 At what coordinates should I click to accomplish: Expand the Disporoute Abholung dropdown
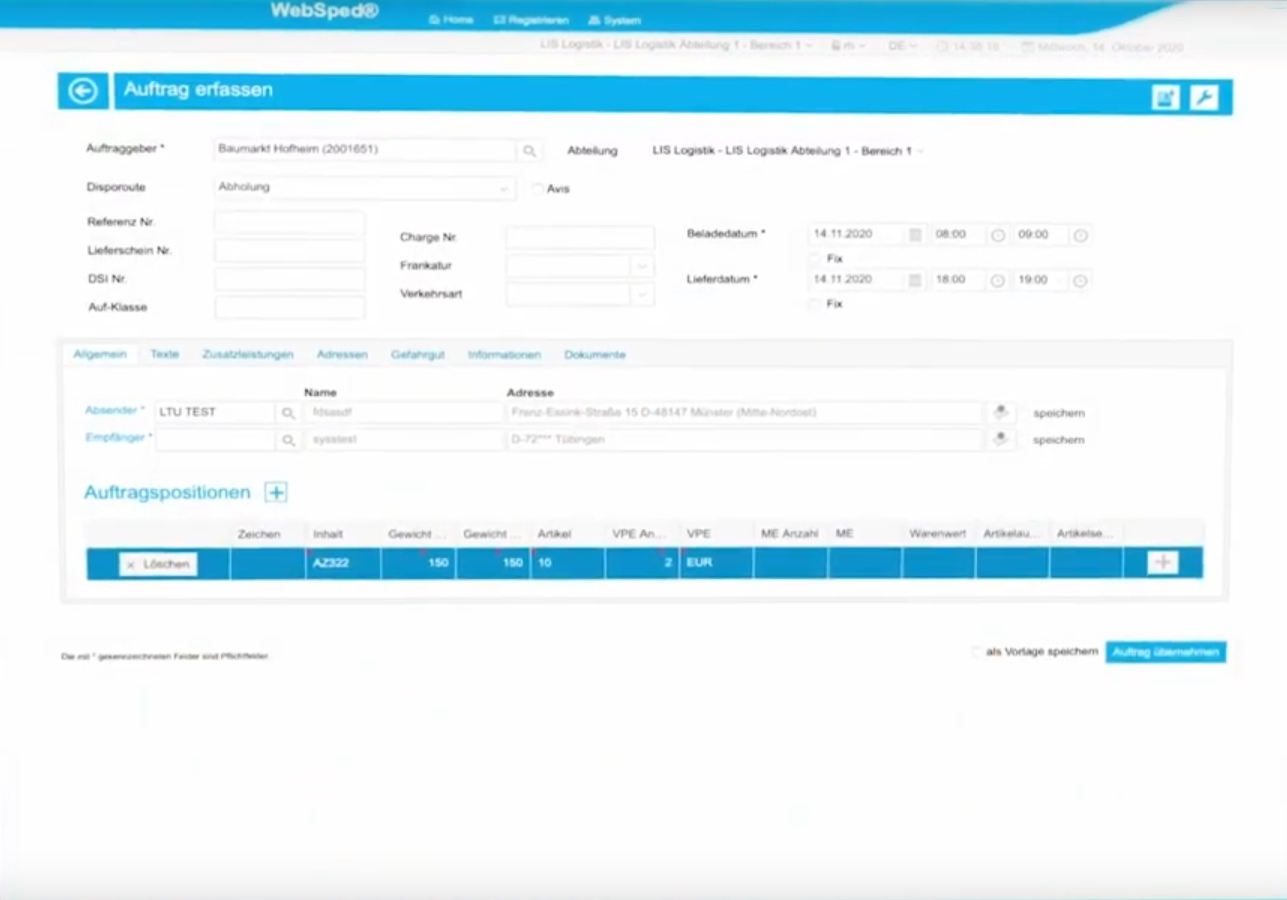tap(503, 188)
